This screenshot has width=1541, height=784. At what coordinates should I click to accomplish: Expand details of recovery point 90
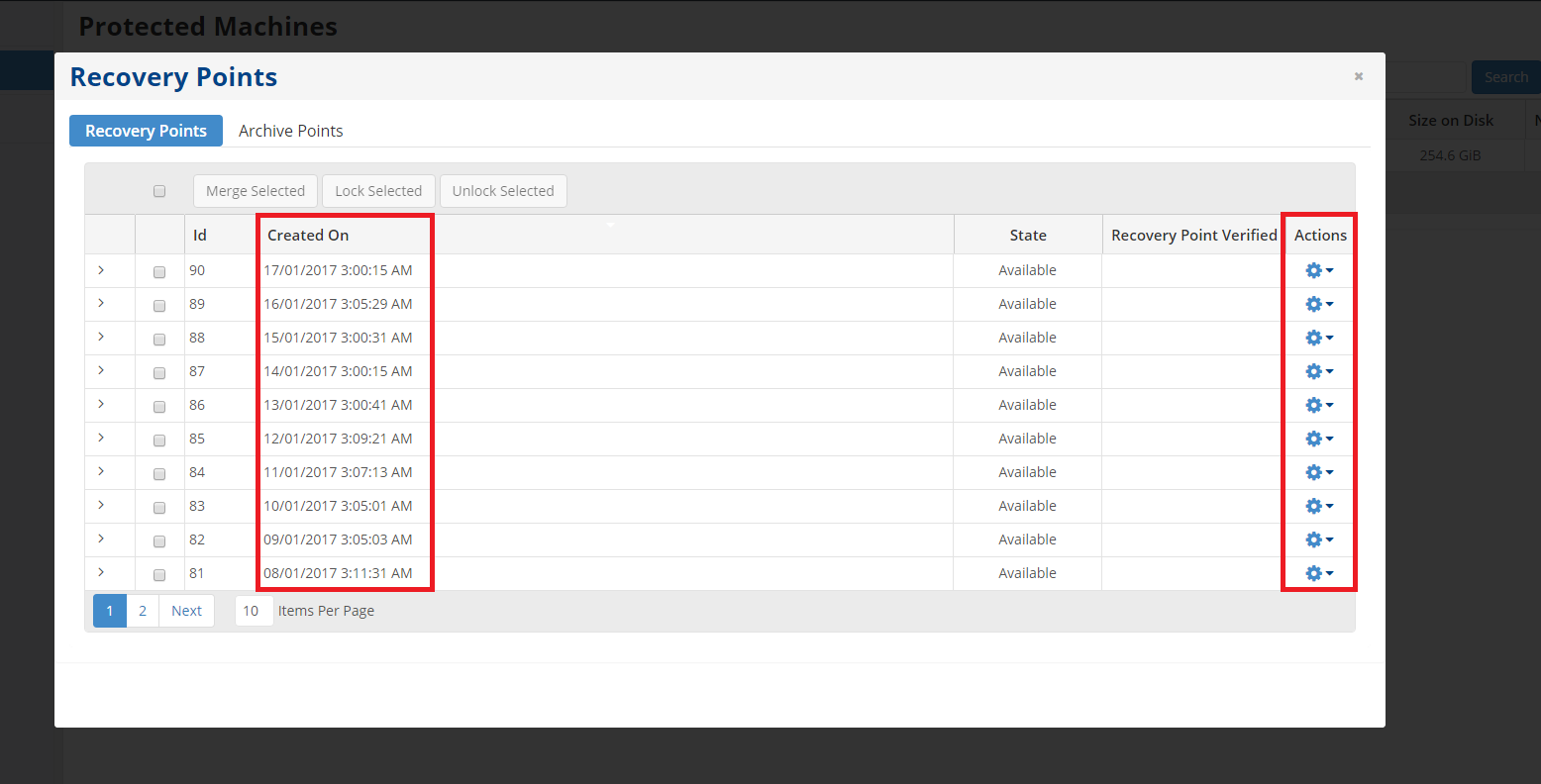point(101,270)
